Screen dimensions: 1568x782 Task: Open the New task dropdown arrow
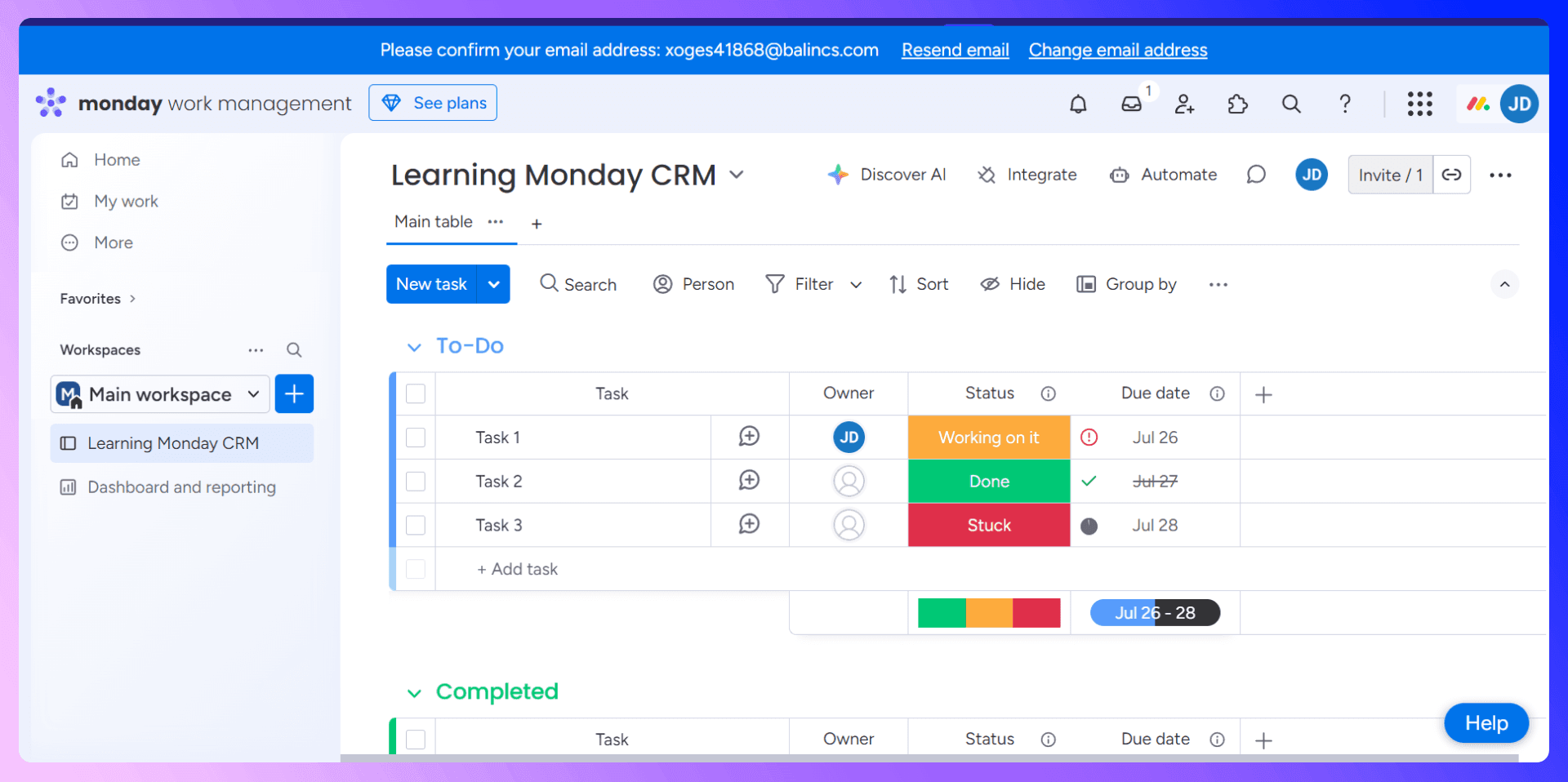[x=493, y=284]
